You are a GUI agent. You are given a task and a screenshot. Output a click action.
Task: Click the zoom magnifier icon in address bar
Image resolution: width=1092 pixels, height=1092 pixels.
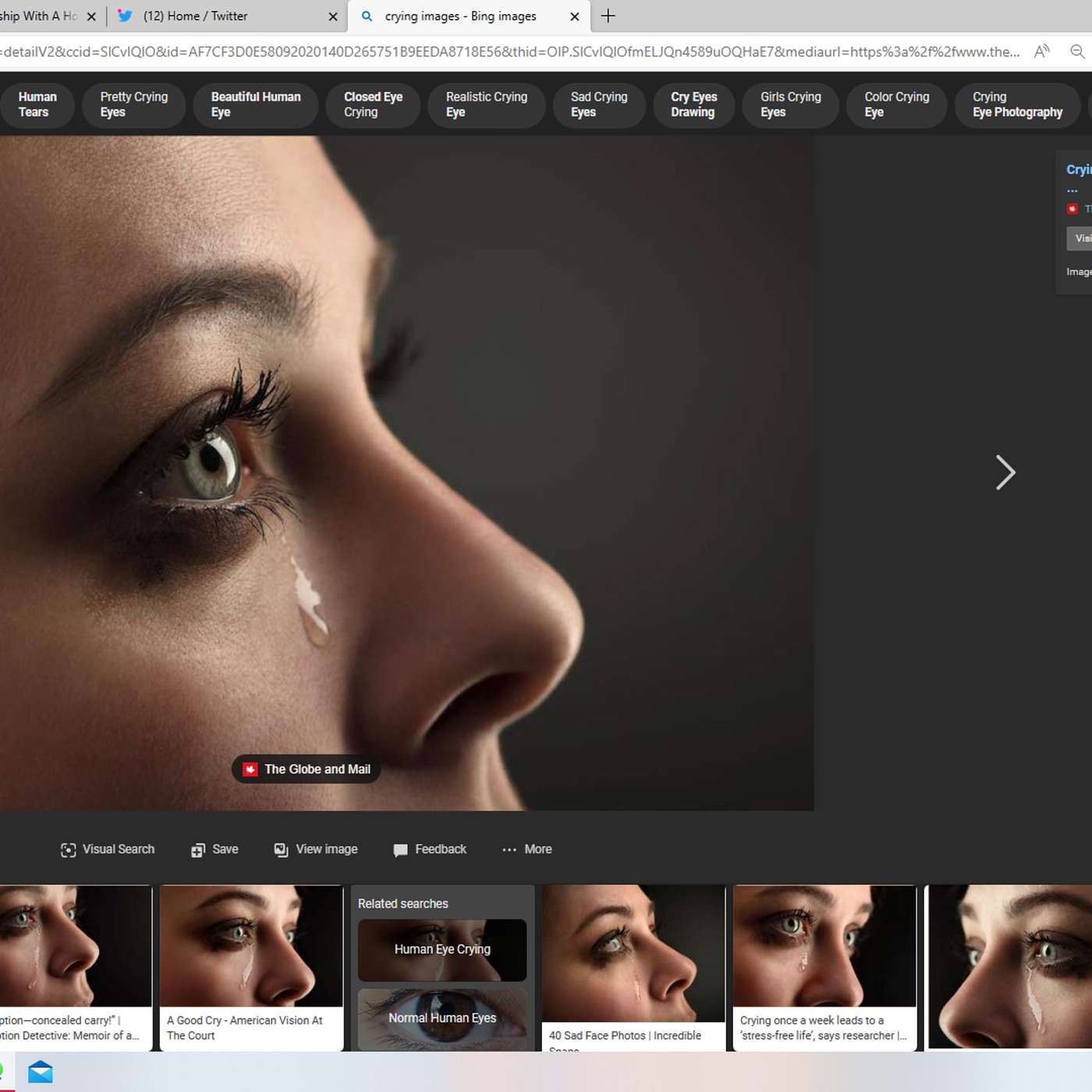(1078, 51)
